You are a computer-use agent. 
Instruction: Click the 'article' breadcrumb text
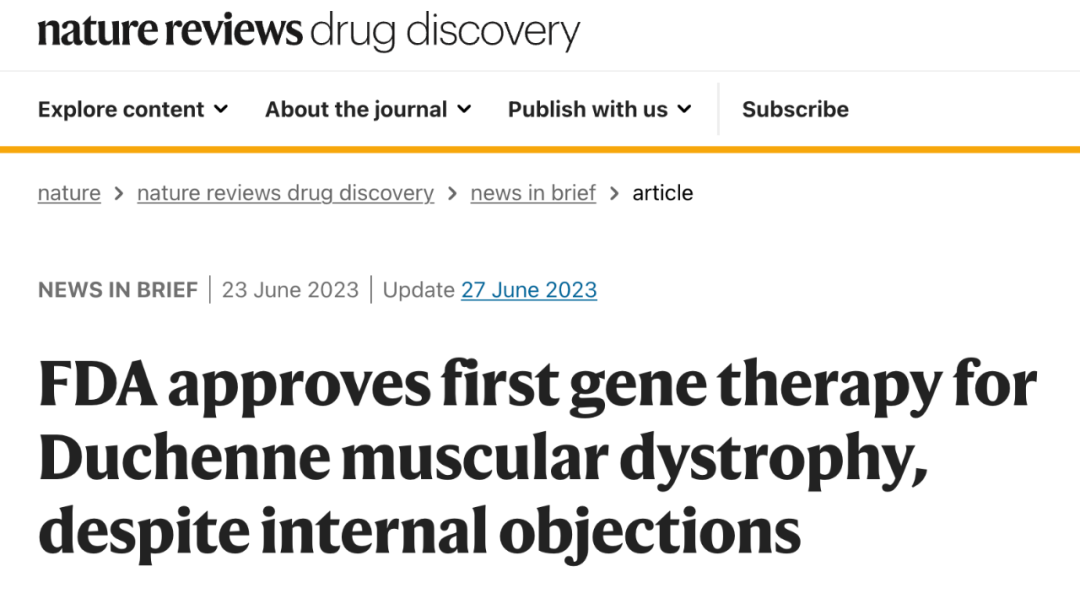(662, 193)
